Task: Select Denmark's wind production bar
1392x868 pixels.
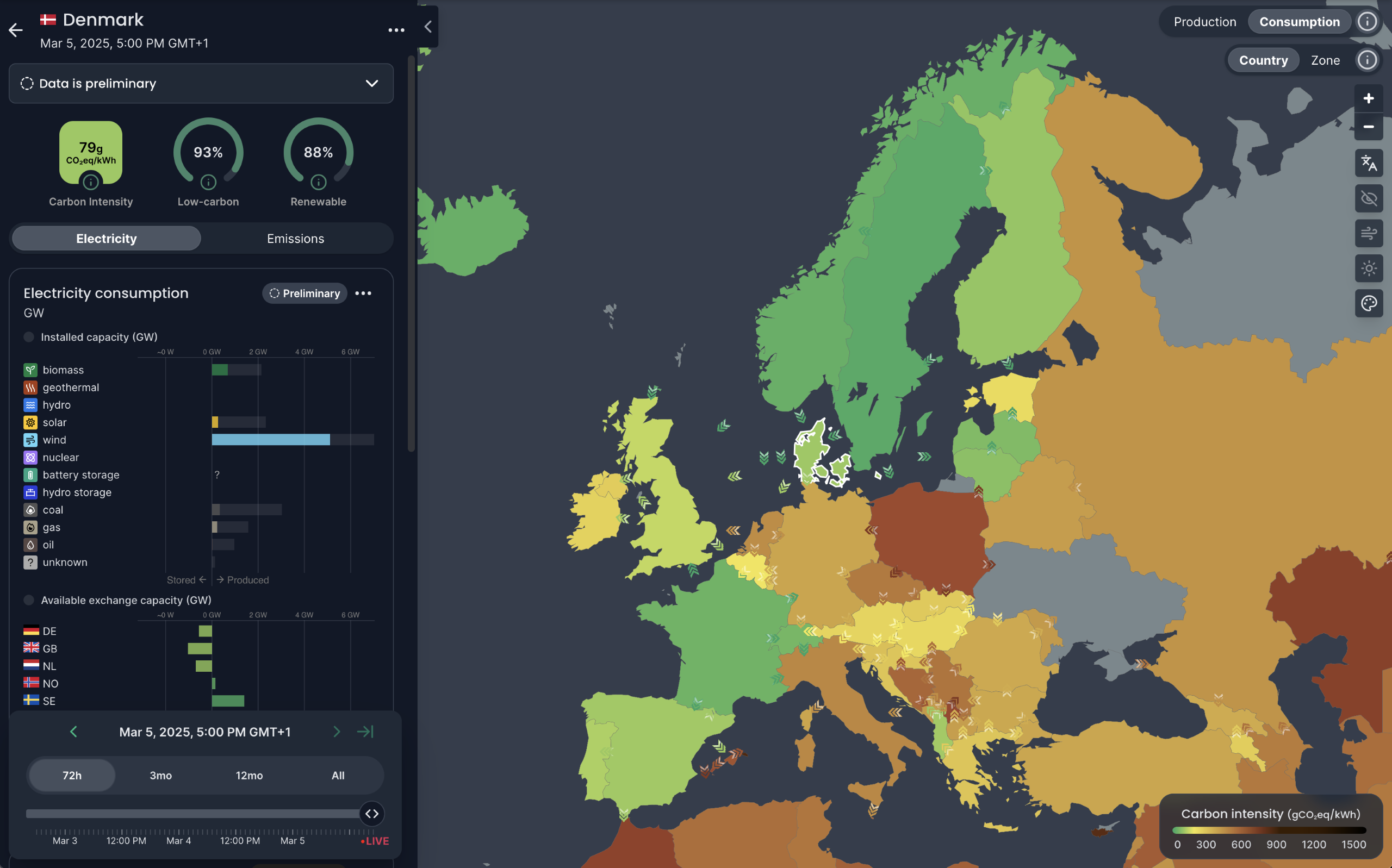Action: point(271,440)
